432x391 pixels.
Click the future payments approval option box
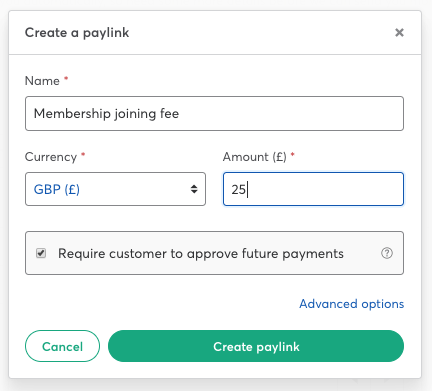(x=214, y=253)
